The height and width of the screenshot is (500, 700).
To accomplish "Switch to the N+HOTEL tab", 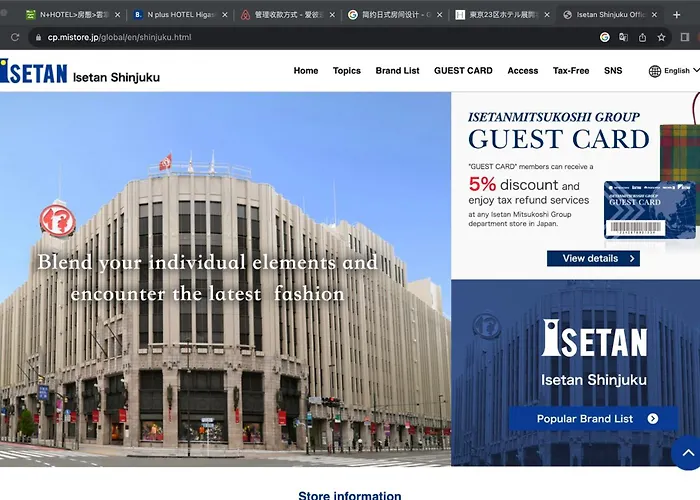I will 71,15.
